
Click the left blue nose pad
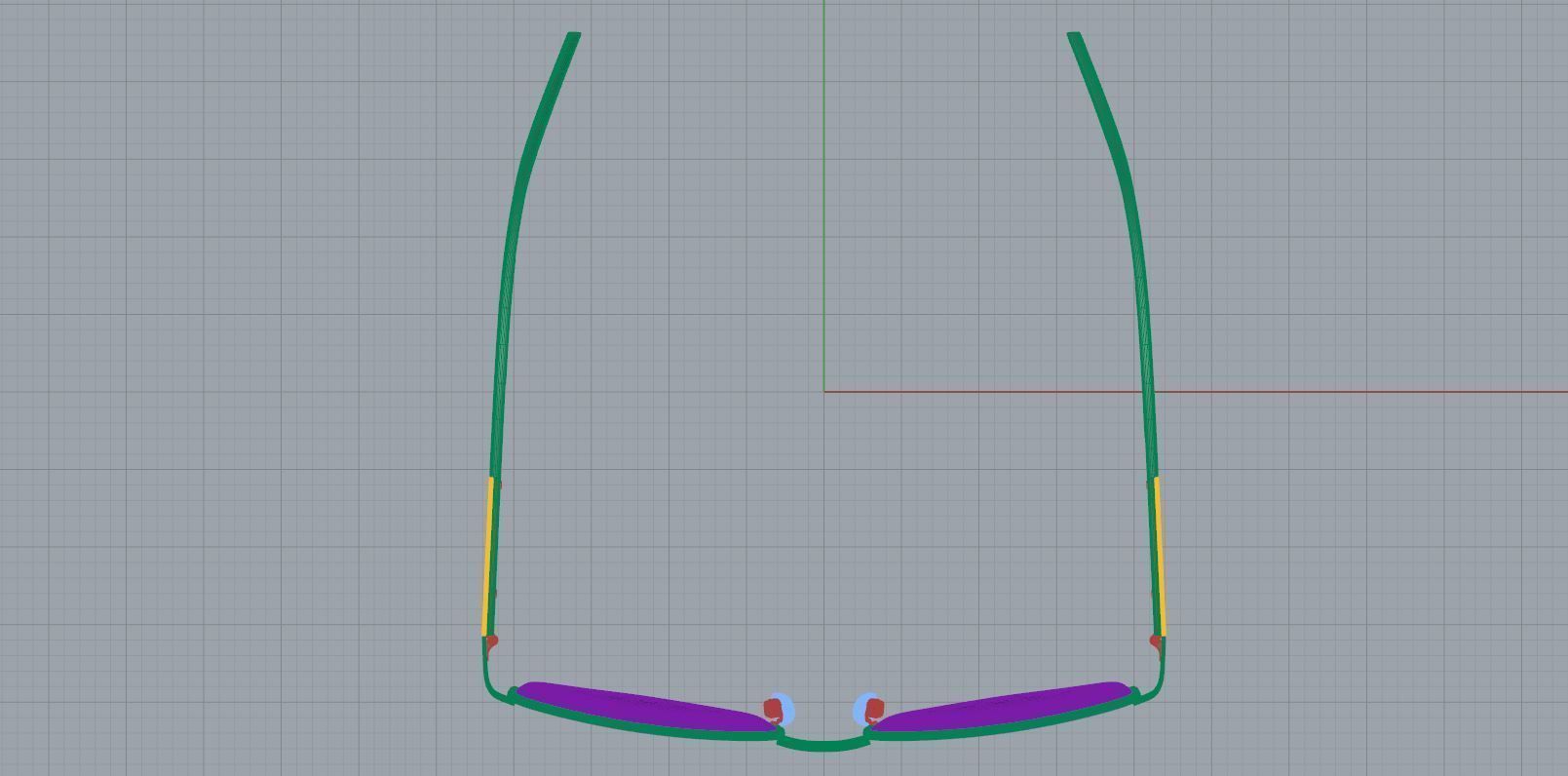click(785, 709)
